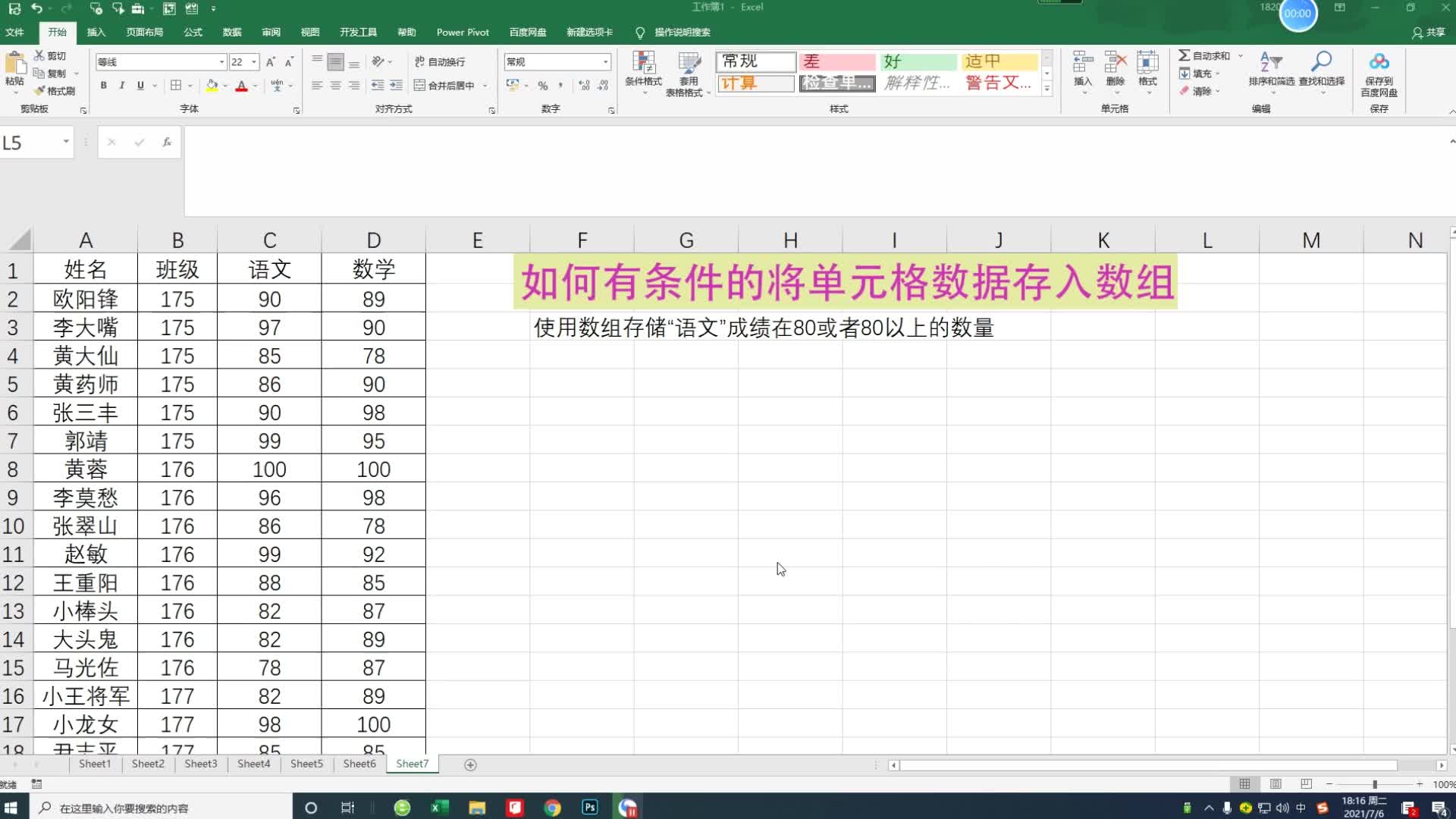Screen dimensions: 1456x819
Task: Click the formula bar input area
Action: [x=814, y=171]
